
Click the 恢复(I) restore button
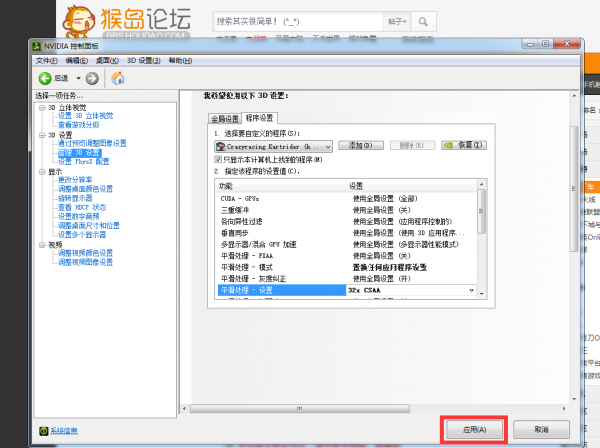tap(464, 145)
